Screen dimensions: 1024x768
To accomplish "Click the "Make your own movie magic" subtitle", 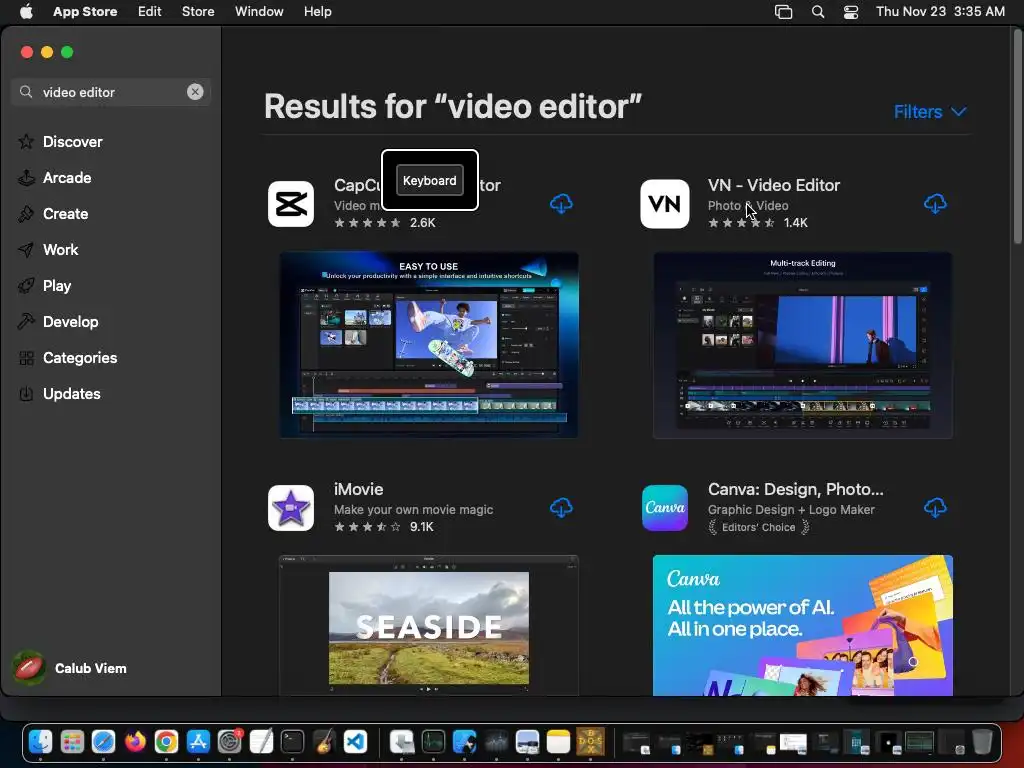I will click(x=413, y=509).
